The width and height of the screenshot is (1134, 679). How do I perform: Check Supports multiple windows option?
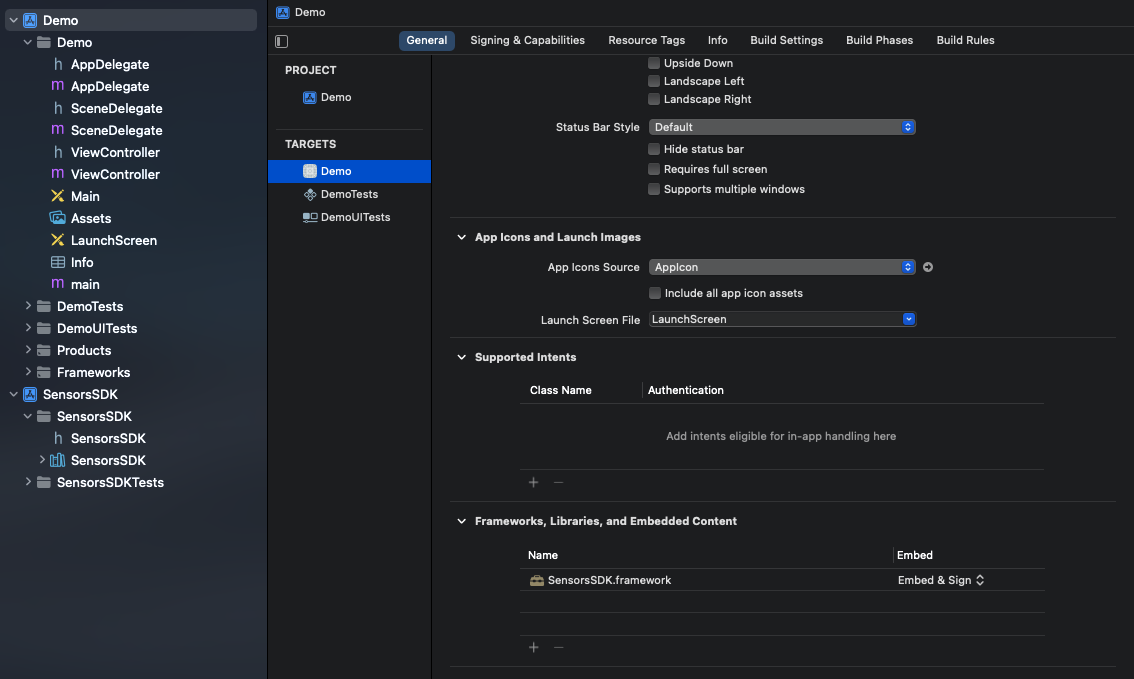coord(654,189)
